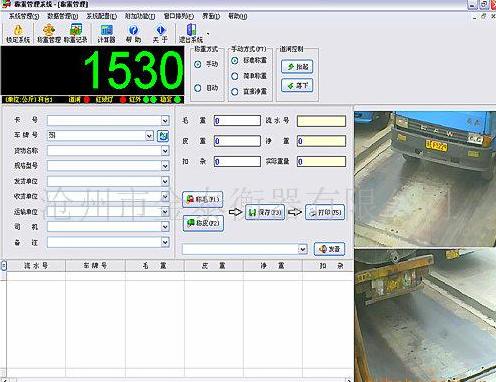Click the 退出系统 exit icon
496x382 pixels.
pos(191,34)
